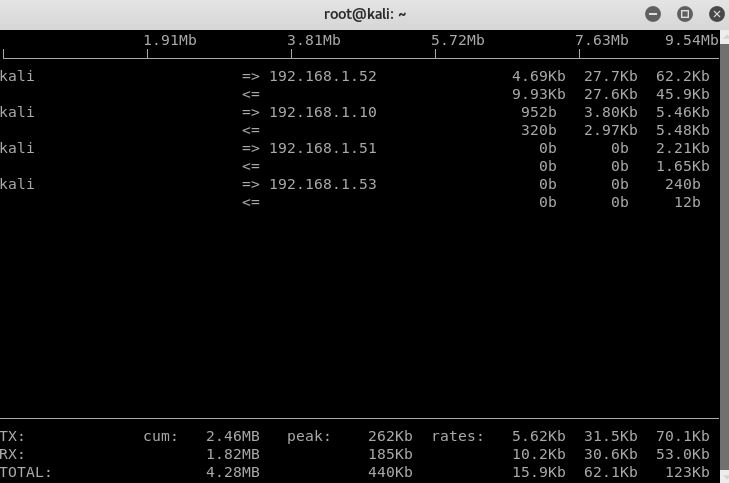This screenshot has width=729, height=483.
Task: Click IP address 192.168.1.51
Action: [323, 148]
